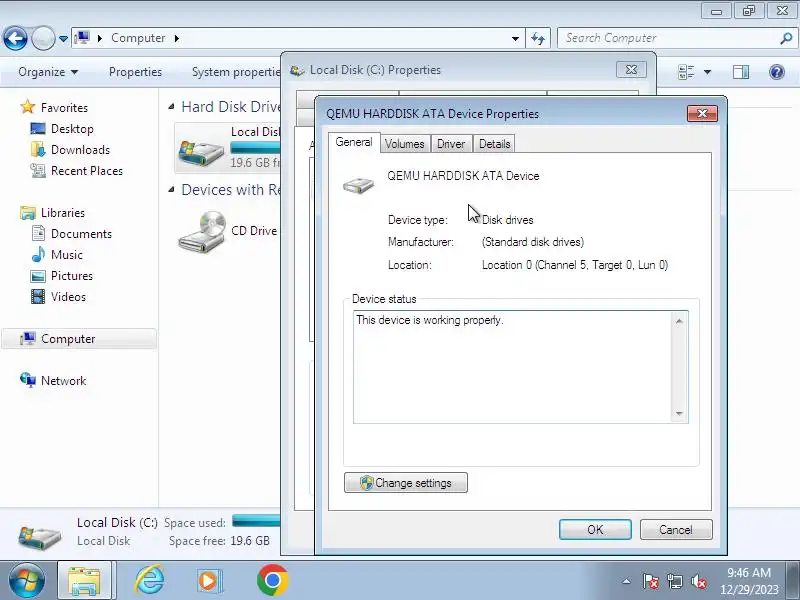Viewport: 800px width, 600px height.
Task: Click the text "Location 0 (Channel 5, Target 0, Lun 0)"
Action: click(x=574, y=265)
